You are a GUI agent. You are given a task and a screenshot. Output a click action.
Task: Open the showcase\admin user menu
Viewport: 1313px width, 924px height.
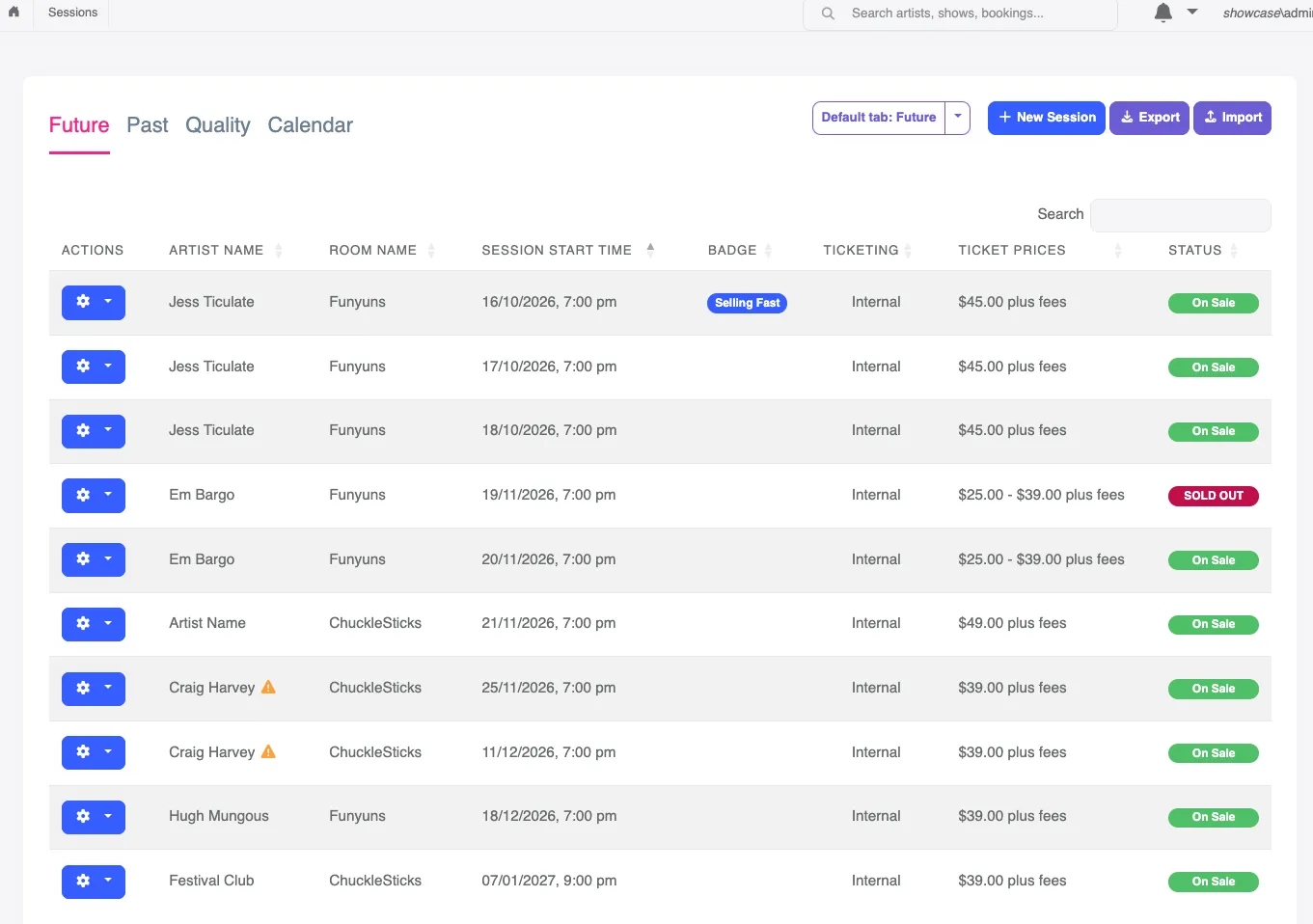[x=1267, y=13]
